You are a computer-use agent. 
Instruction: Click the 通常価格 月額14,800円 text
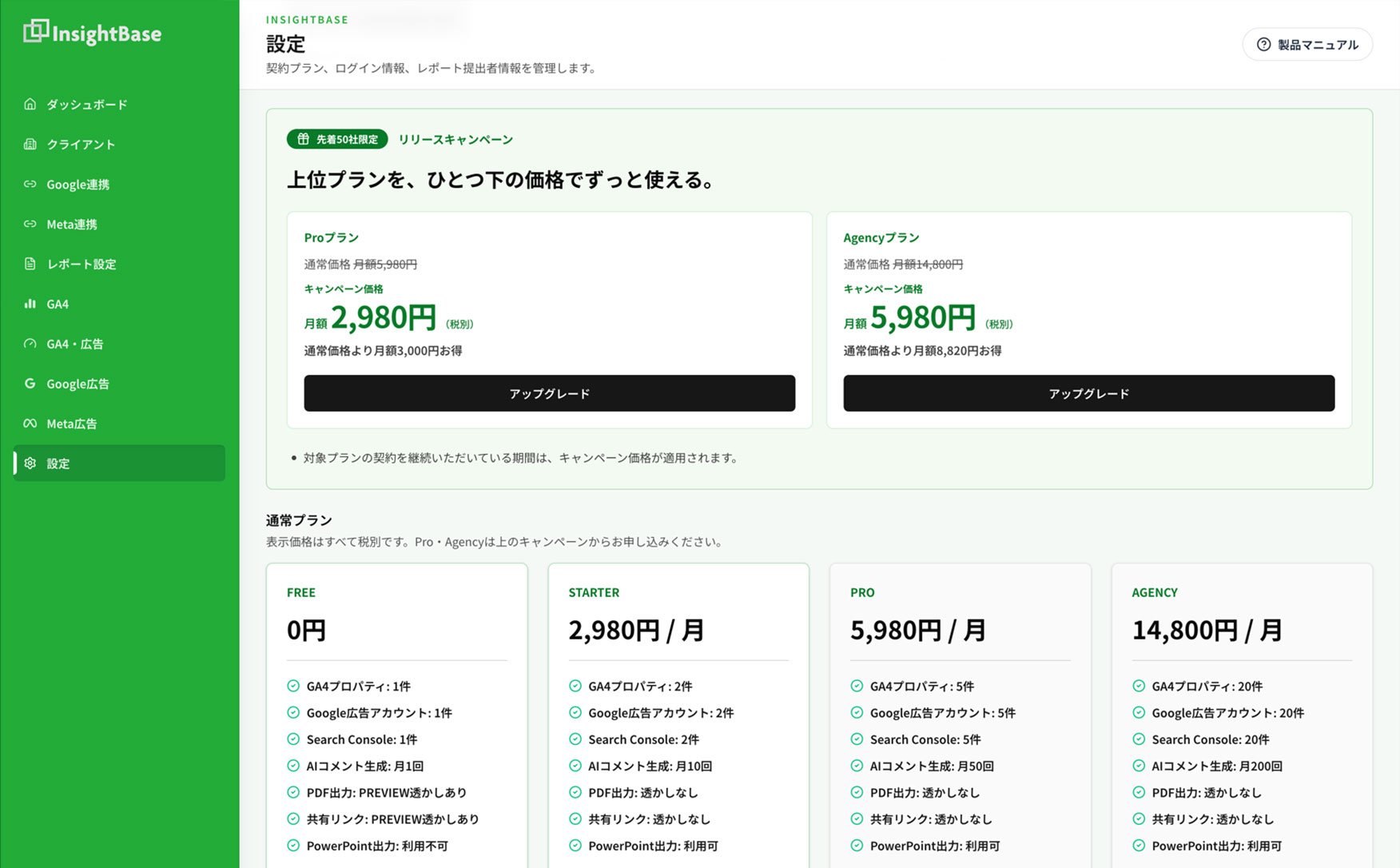point(903,264)
